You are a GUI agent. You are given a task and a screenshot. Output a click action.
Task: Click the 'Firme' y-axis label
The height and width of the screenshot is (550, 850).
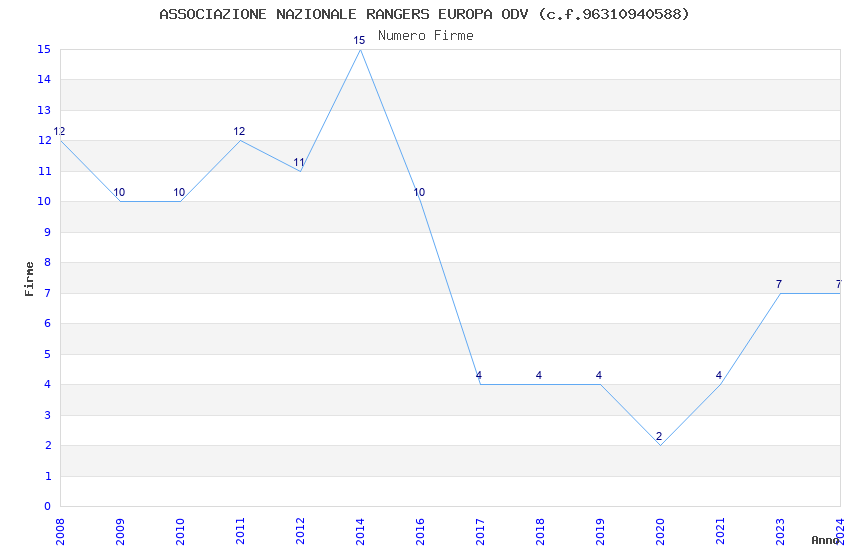tap(29, 279)
